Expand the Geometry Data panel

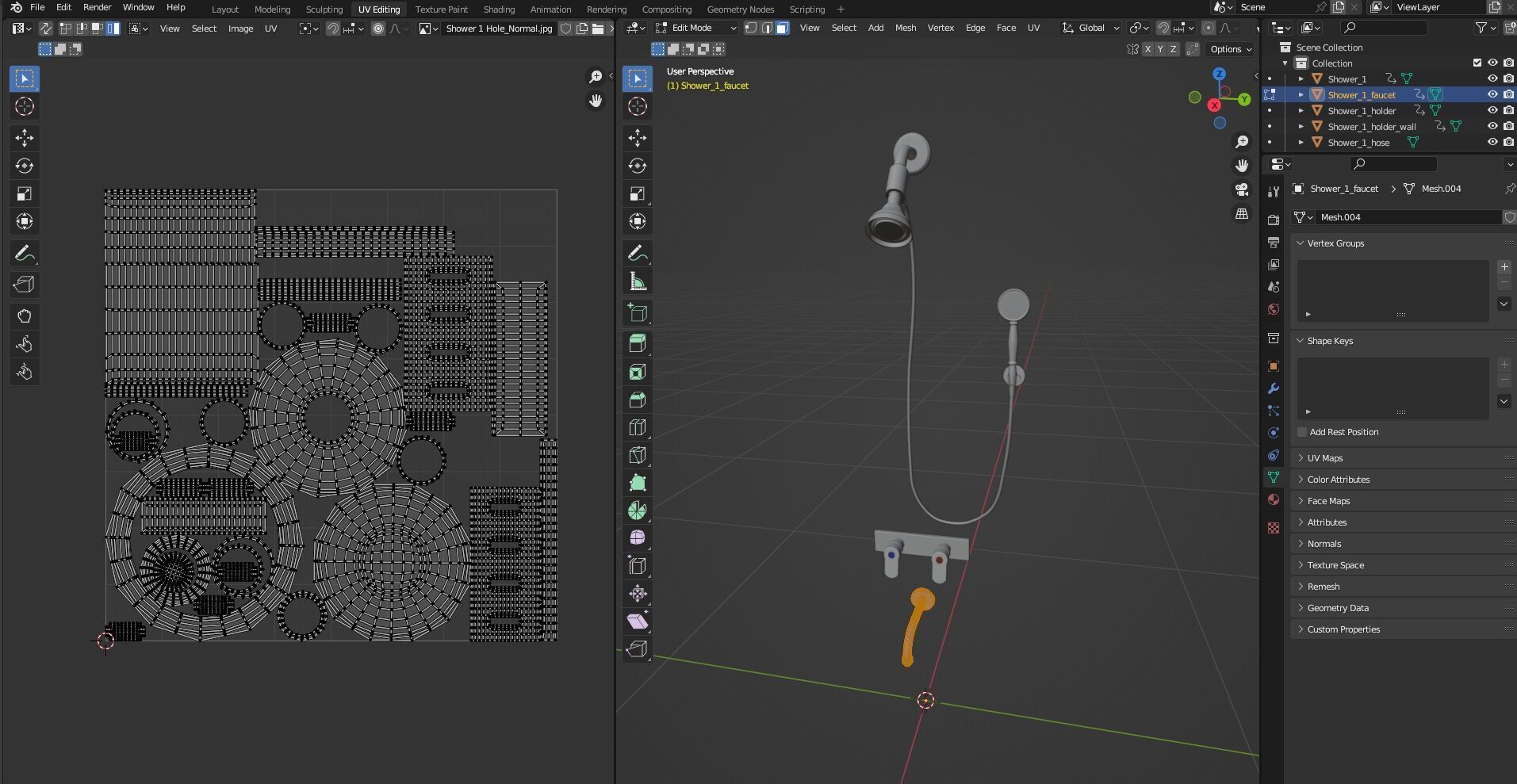(1403, 608)
